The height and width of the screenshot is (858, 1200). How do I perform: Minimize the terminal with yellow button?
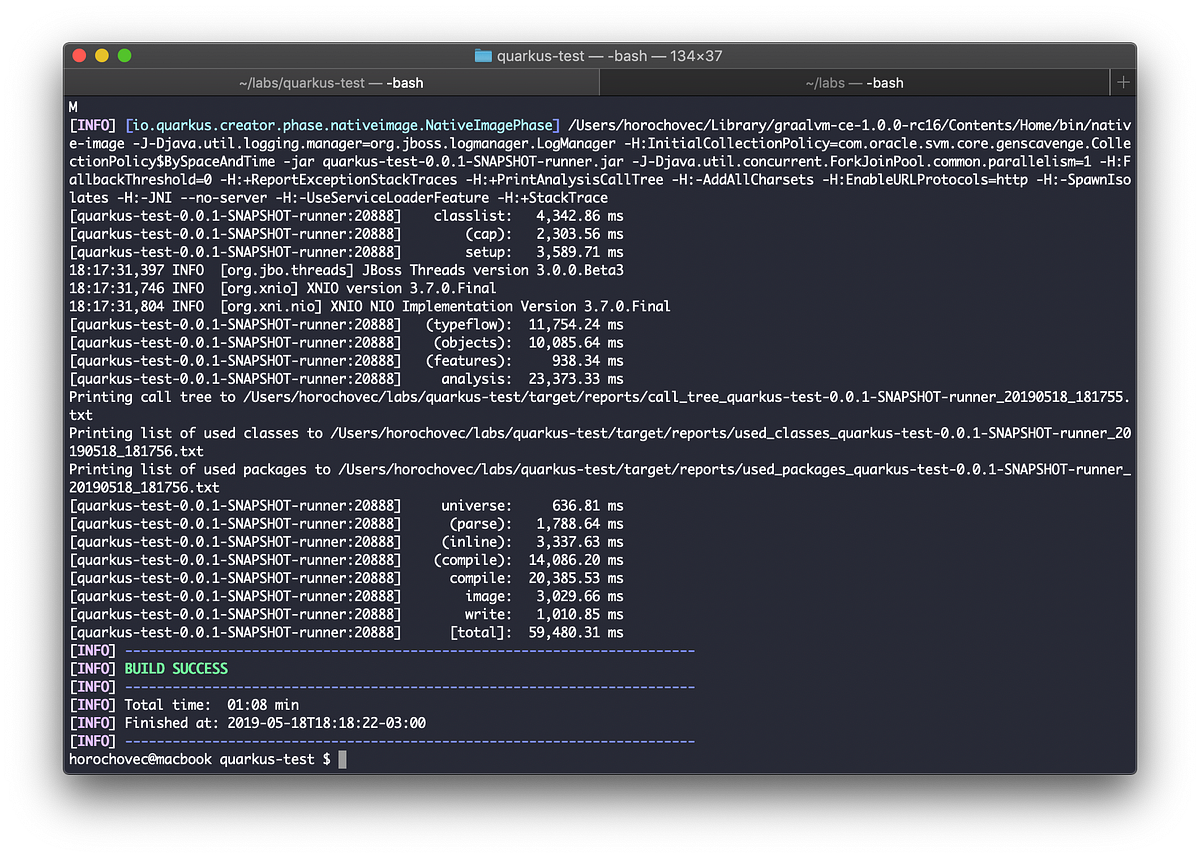coord(102,56)
